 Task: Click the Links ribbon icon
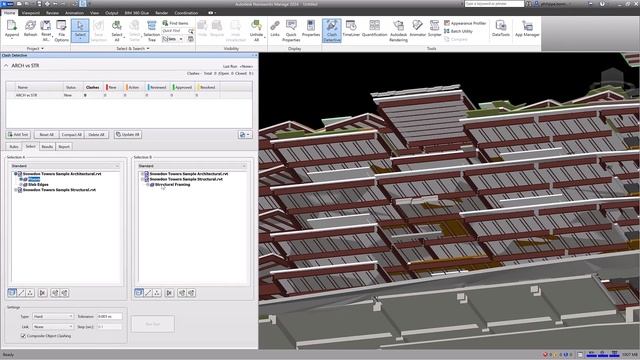[x=275, y=29]
